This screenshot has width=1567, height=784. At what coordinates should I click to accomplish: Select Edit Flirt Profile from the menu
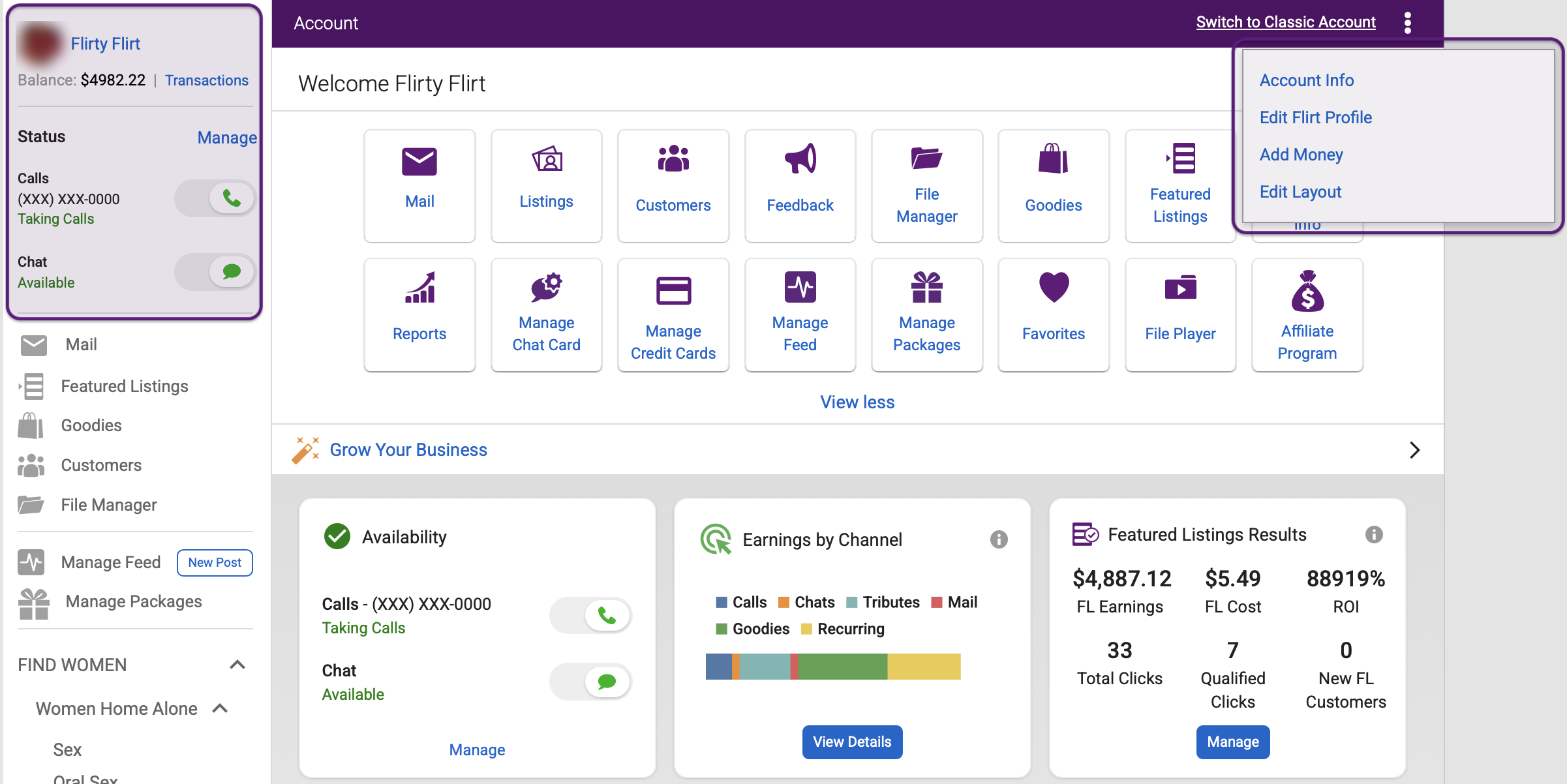(1316, 117)
